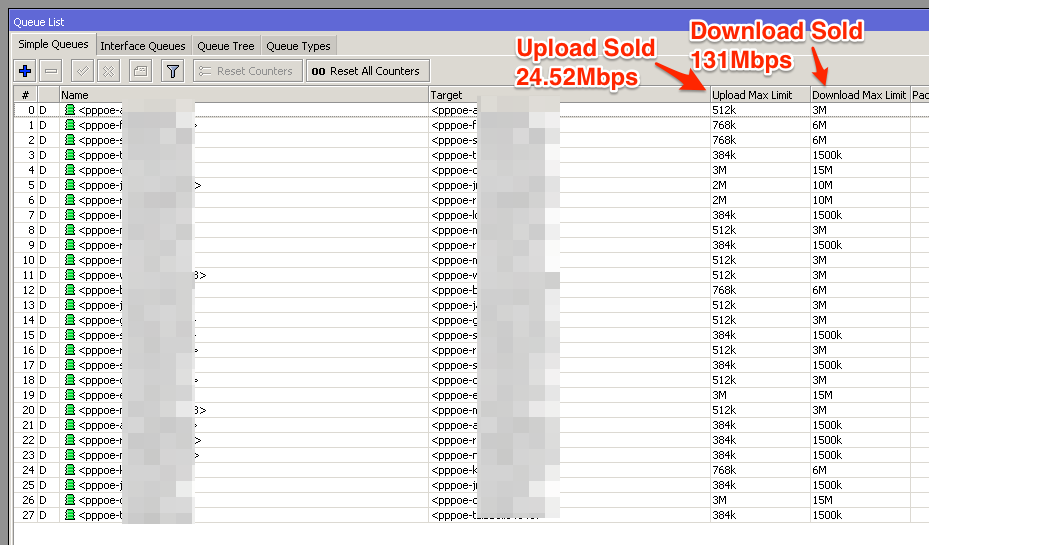The image size is (1040, 545).
Task: Click the blue plus Add queue icon
Action: tap(25, 71)
